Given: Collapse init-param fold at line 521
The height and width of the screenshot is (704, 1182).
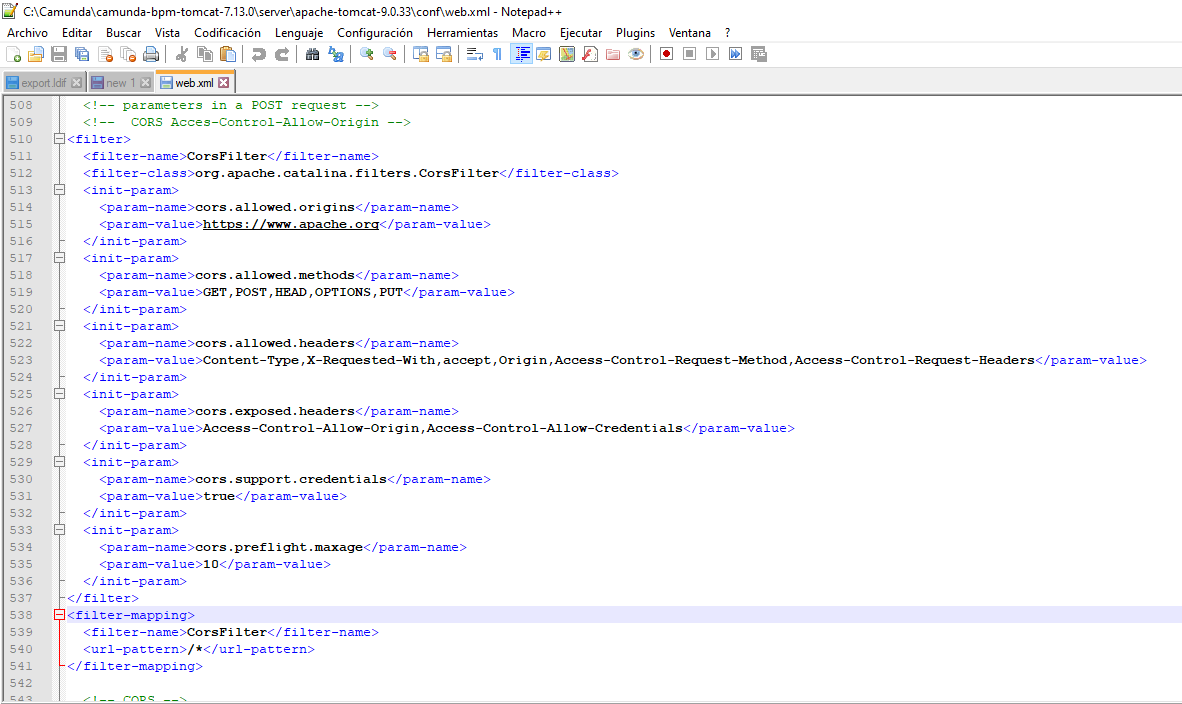Looking at the screenshot, I should (x=60, y=326).
